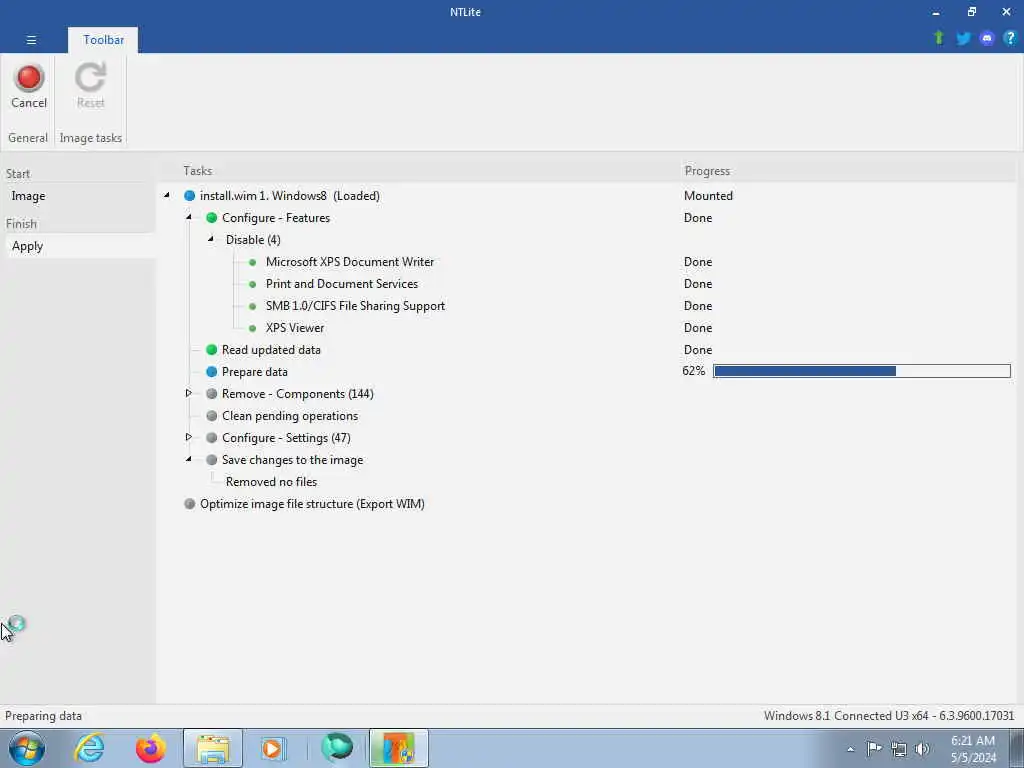Click the Tasks column header
The image size is (1024, 768).
point(197,170)
